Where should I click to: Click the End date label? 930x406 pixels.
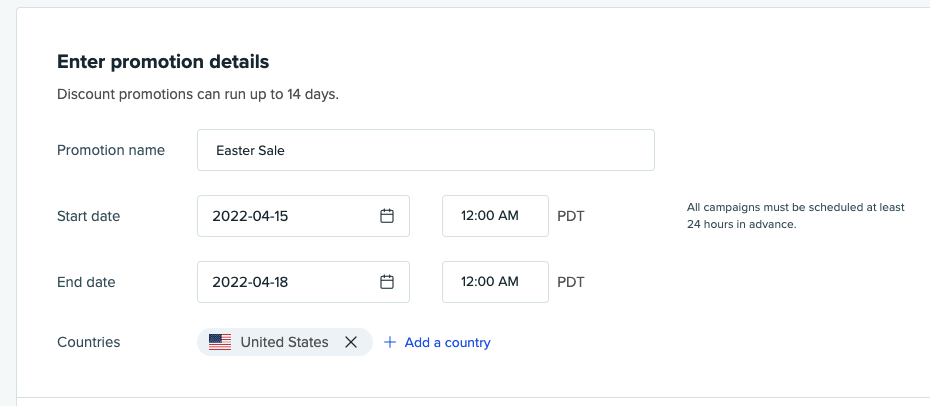(x=86, y=282)
